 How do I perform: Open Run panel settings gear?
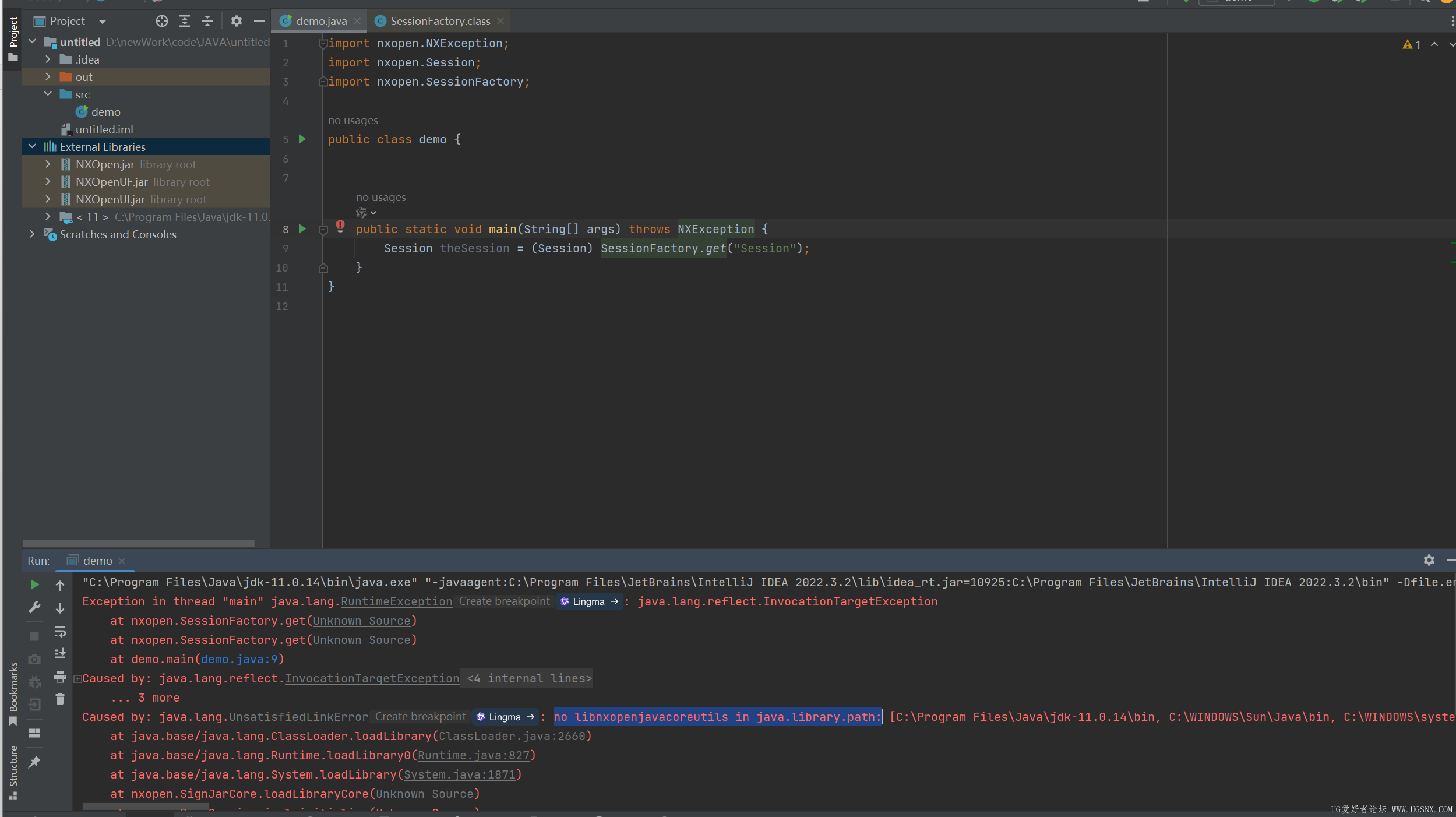point(1429,560)
